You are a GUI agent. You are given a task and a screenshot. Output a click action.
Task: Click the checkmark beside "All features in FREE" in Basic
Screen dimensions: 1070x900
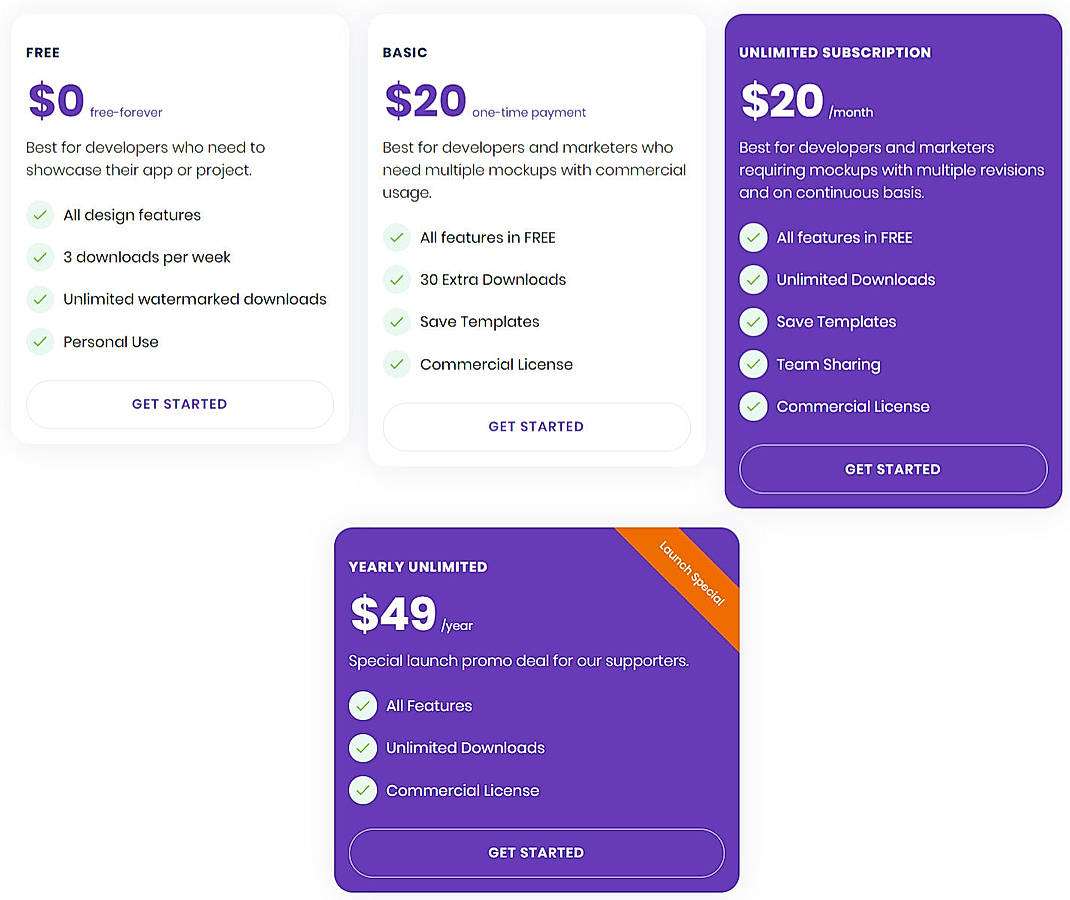tap(397, 237)
